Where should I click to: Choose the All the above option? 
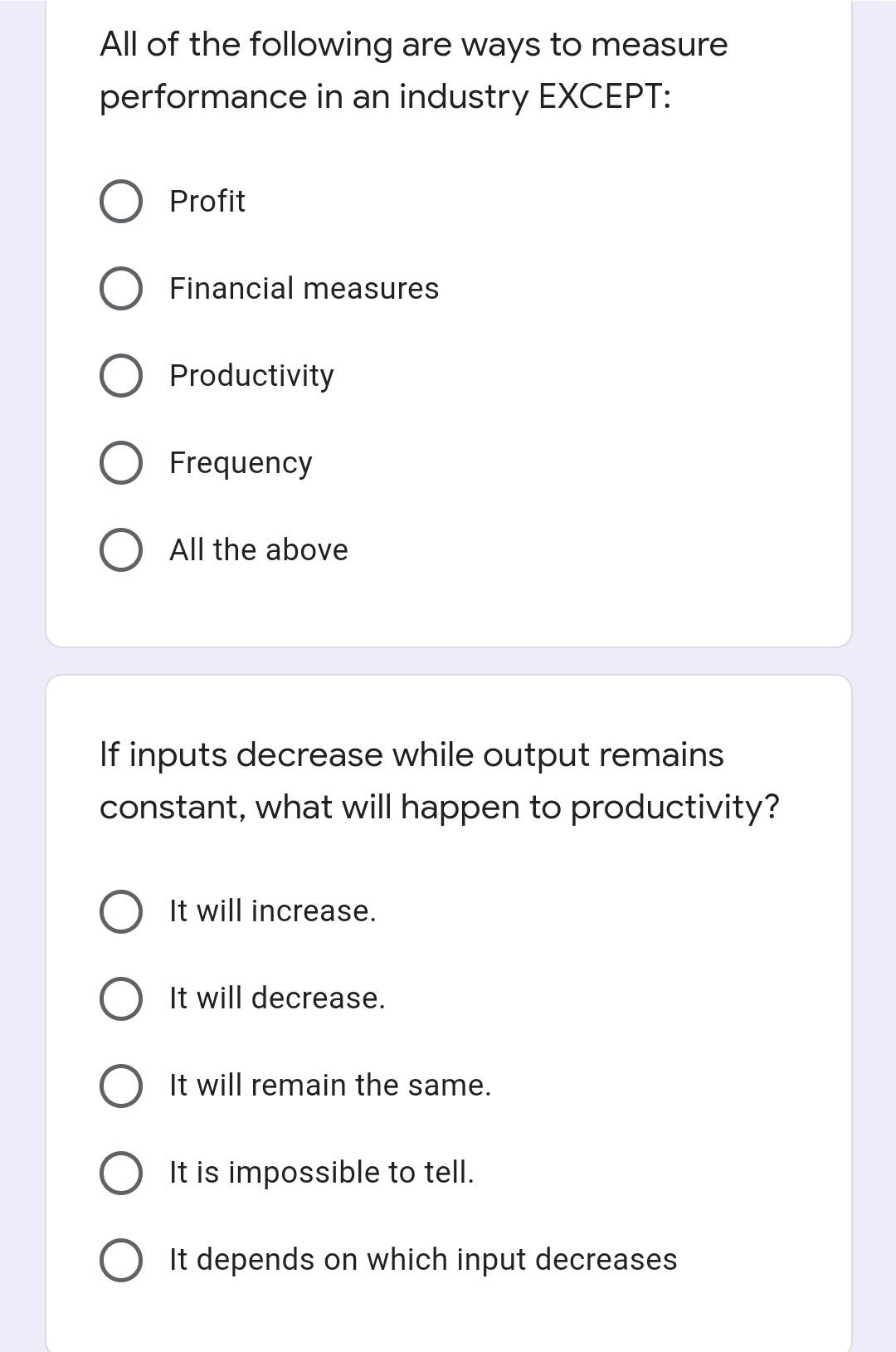(x=119, y=549)
